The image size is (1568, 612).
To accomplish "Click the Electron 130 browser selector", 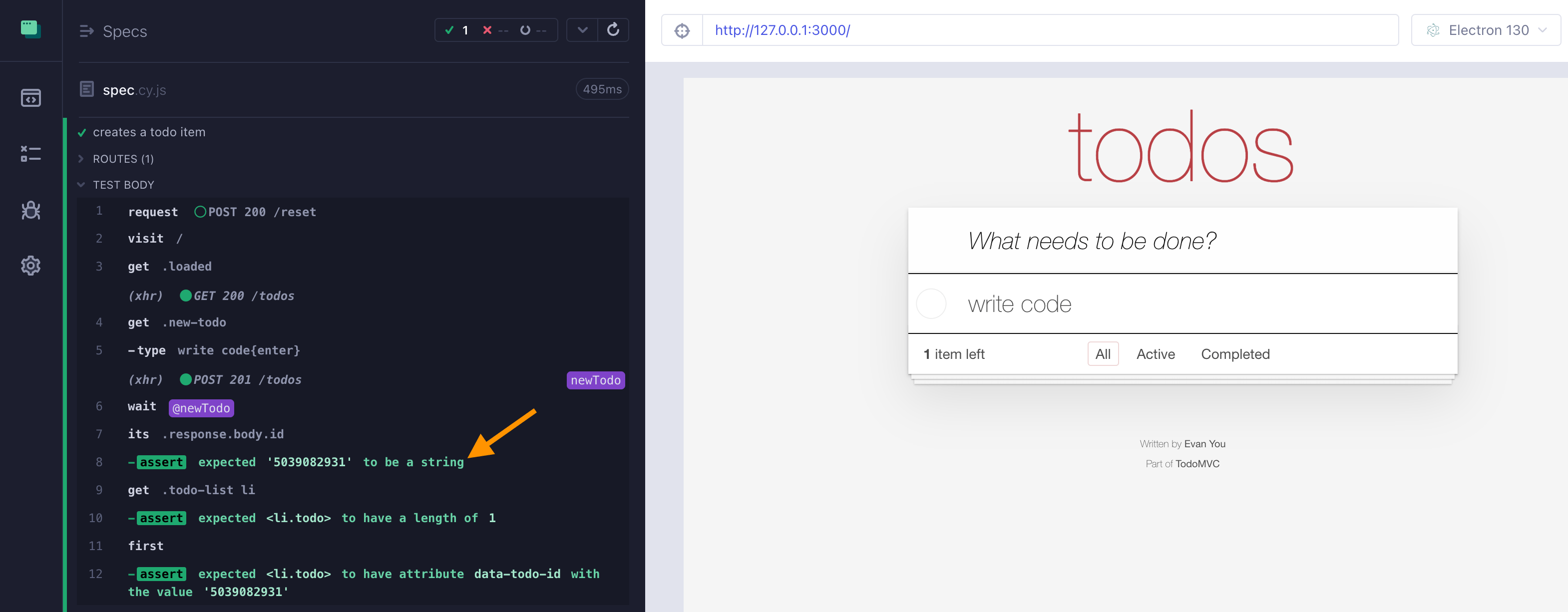I will (x=1484, y=29).
